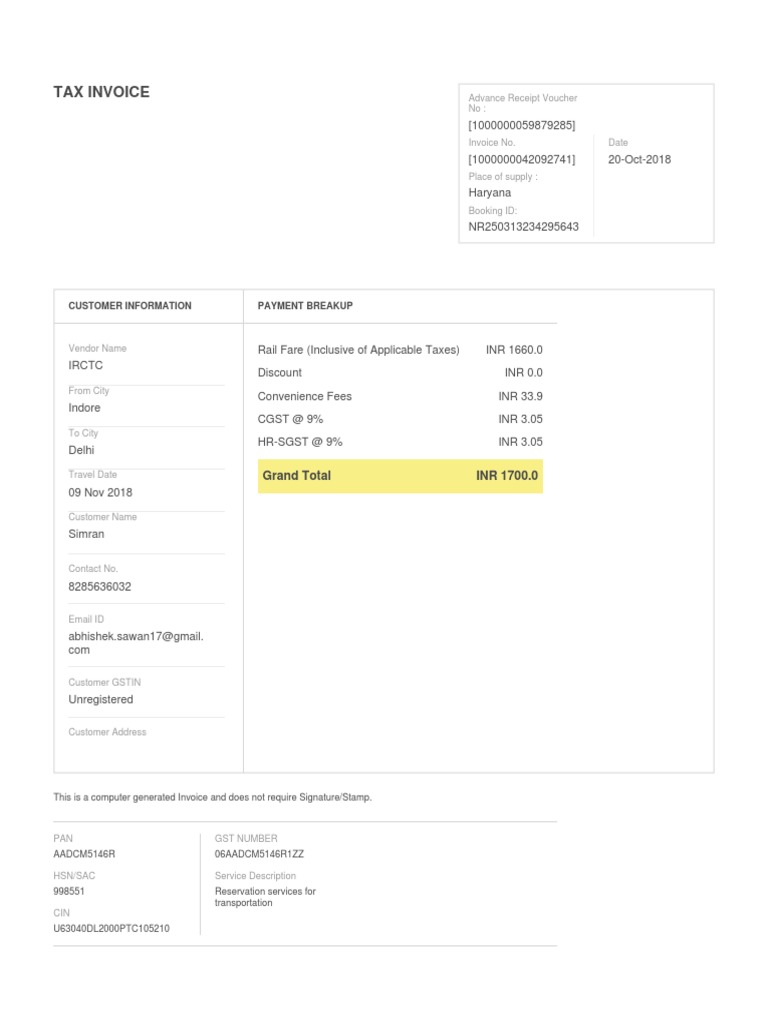Click the invoice date 20-Oct-2018

pyautogui.click(x=639, y=159)
